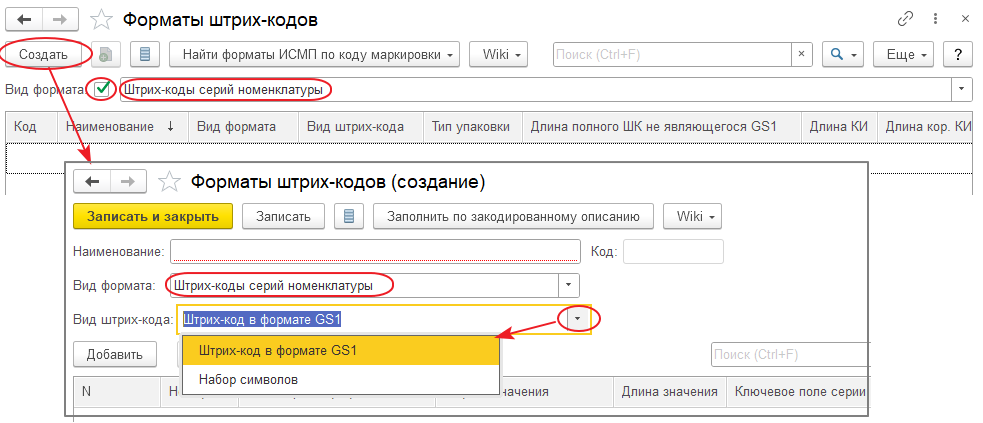
Task: Toggle the Вид формата filter checkbox
Action: pyautogui.click(x=102, y=89)
